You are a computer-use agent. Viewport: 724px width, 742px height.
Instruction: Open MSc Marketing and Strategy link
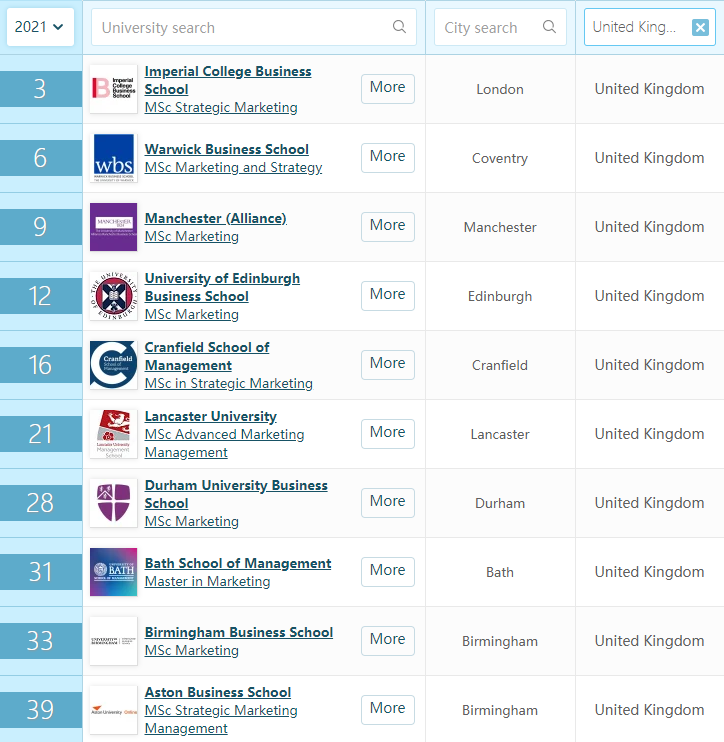(x=233, y=168)
